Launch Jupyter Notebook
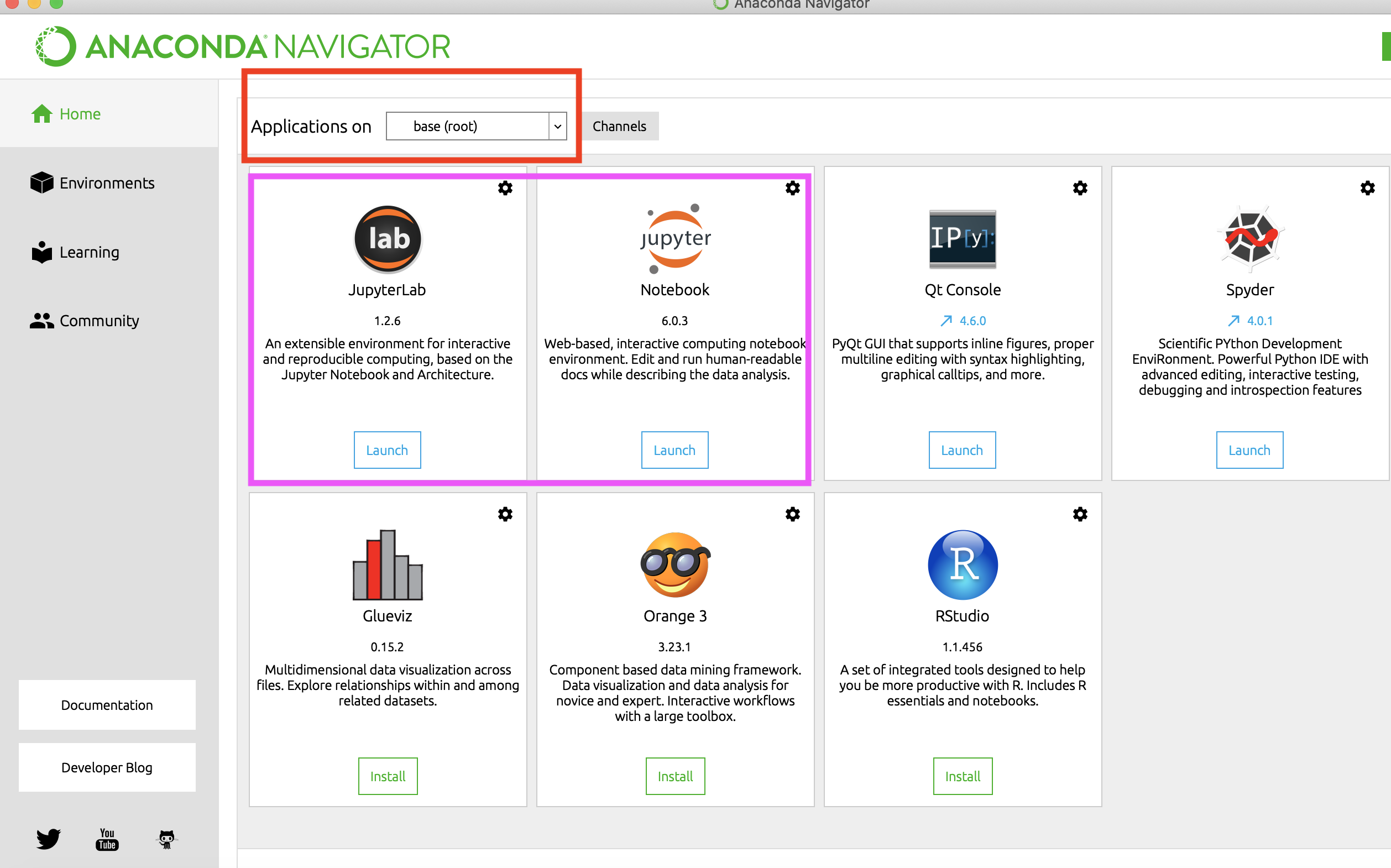 (674, 450)
